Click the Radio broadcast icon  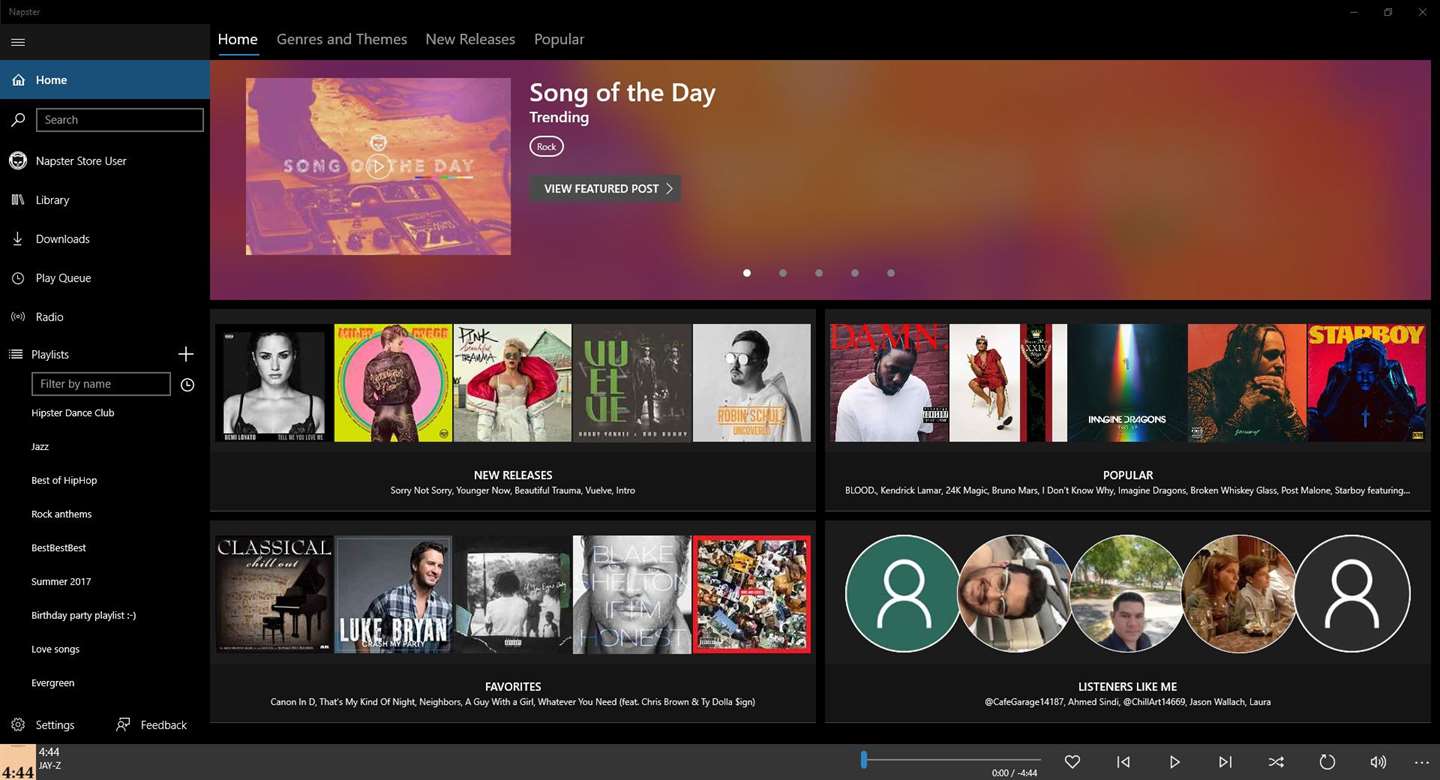pos(18,317)
